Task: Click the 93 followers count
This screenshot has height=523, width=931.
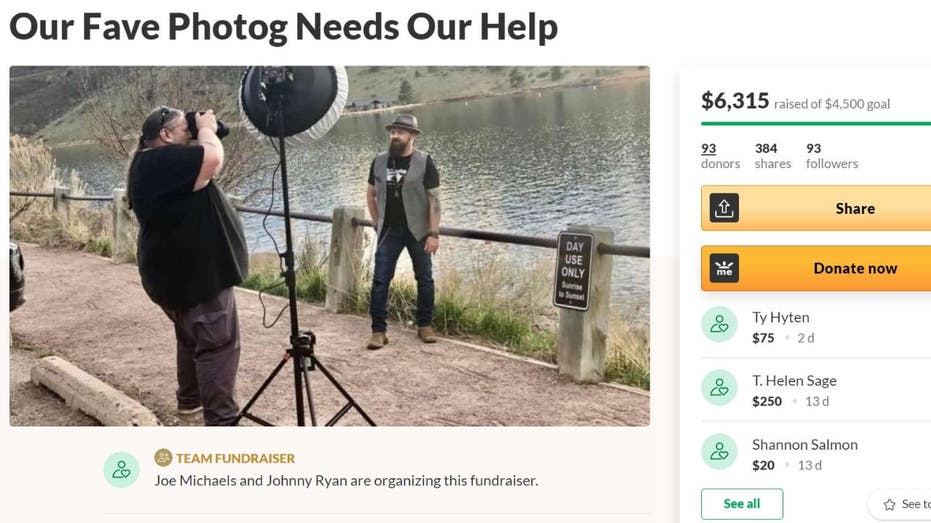Action: point(832,156)
